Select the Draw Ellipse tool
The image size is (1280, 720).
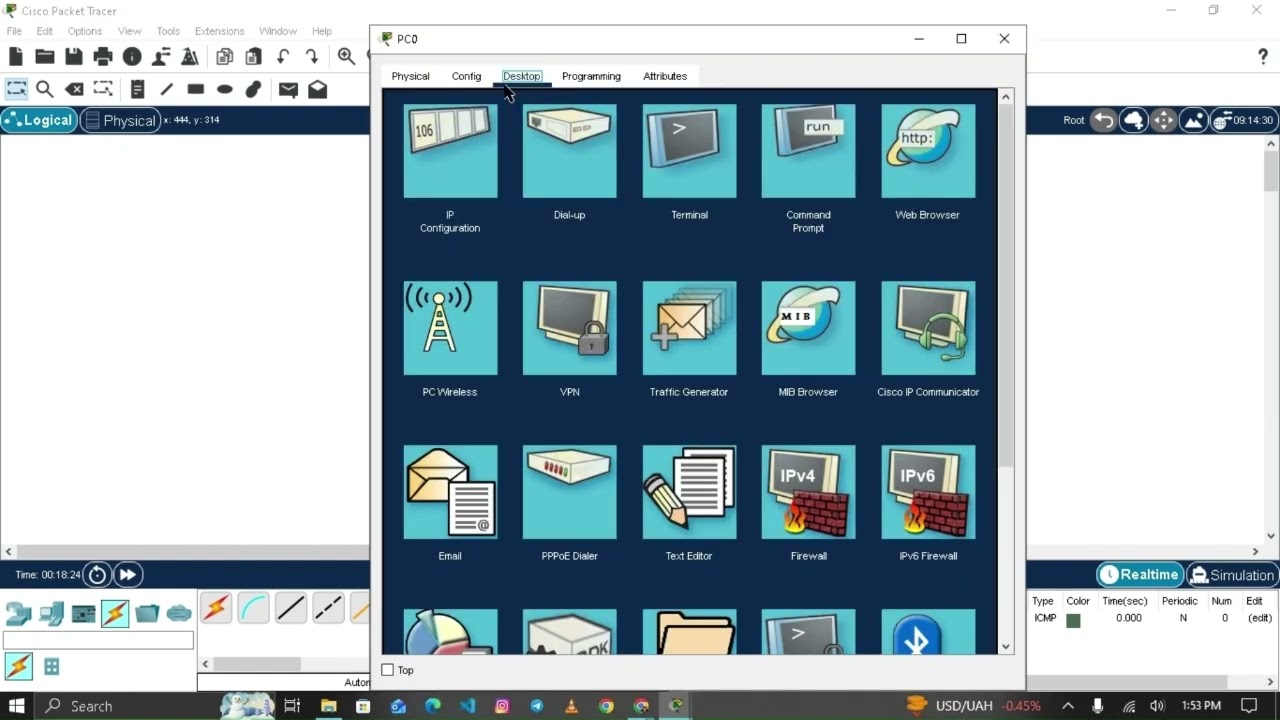(x=225, y=89)
